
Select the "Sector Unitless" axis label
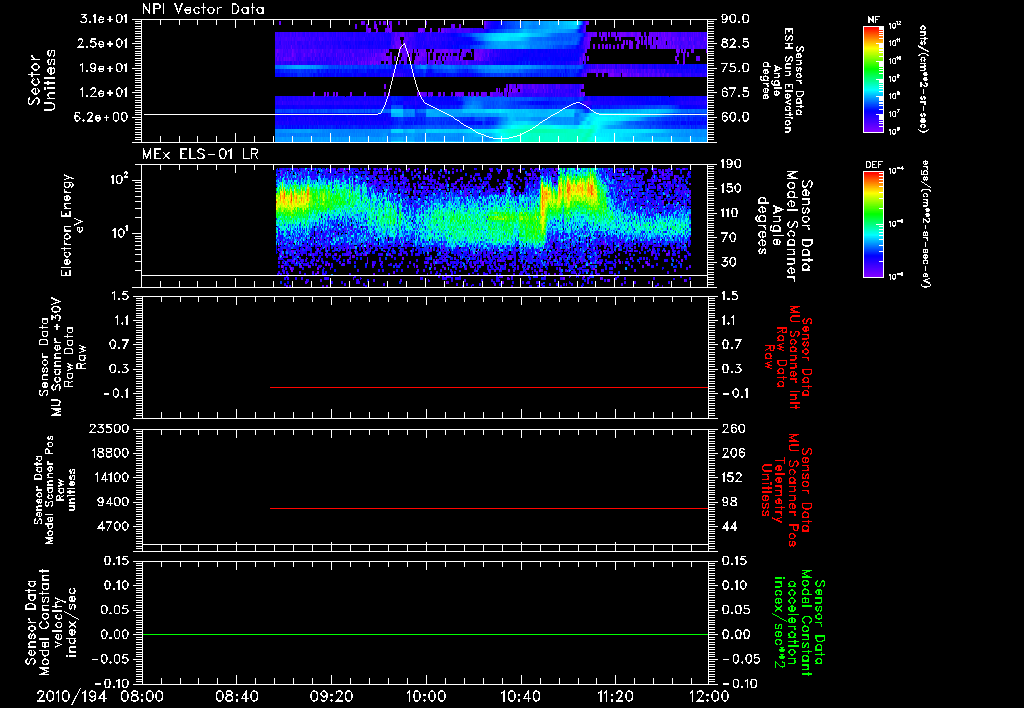coord(42,80)
